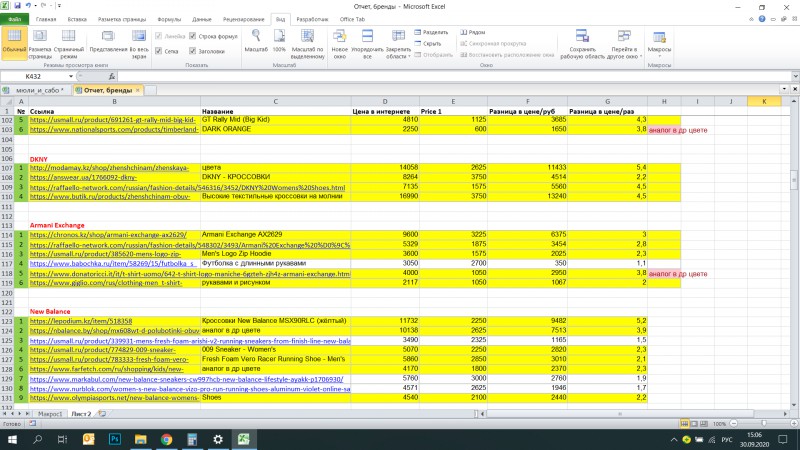Open the Файл file menu
The image size is (800, 450).
pos(14,19)
